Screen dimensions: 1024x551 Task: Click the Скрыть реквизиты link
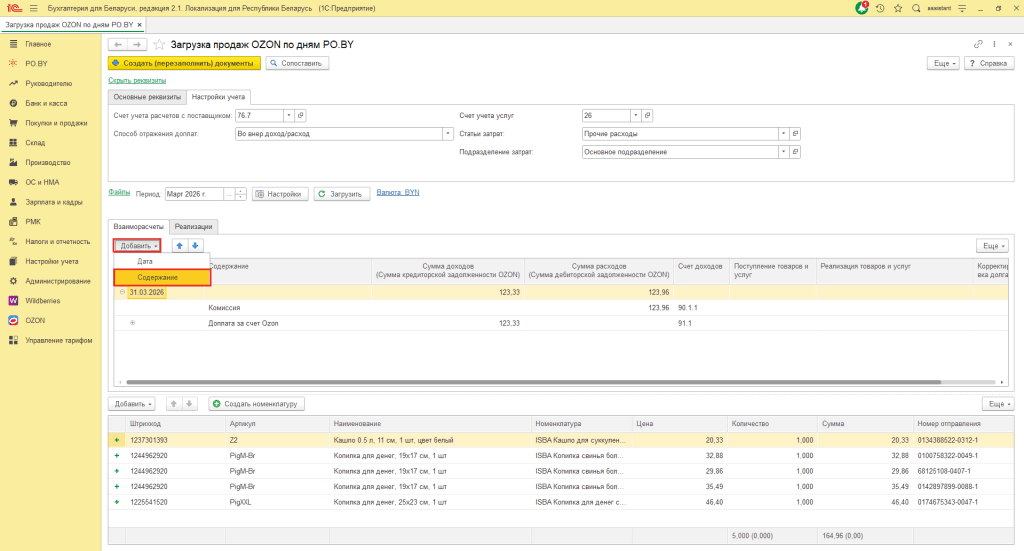[137, 80]
